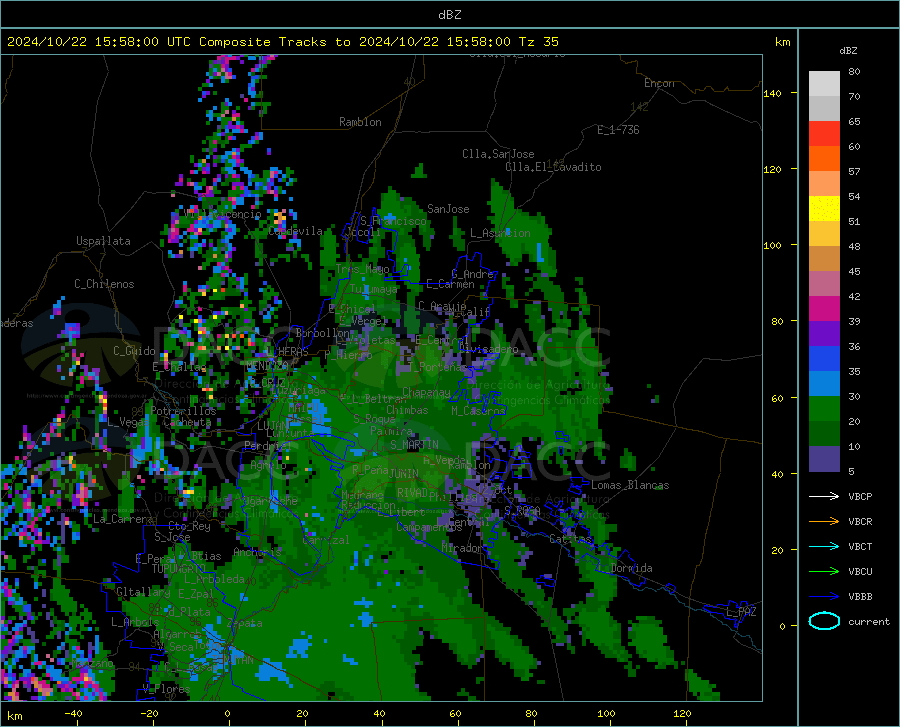Select the red 60-65 dBZ swatch

(x=824, y=134)
